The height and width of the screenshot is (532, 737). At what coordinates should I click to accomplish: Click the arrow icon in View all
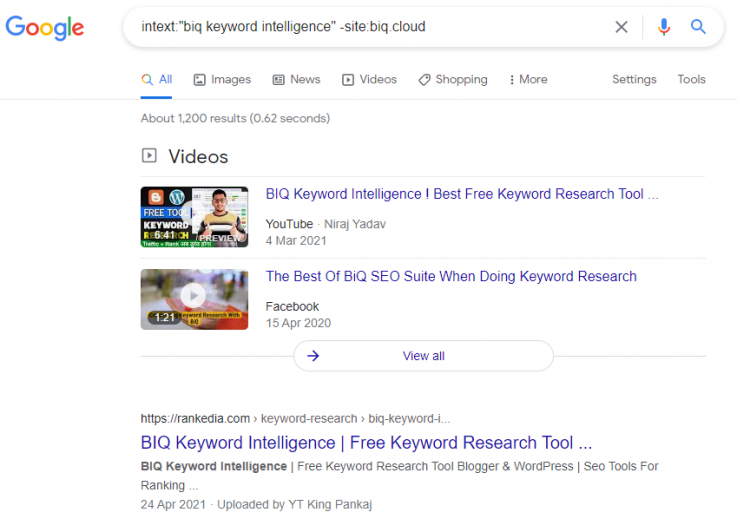313,356
